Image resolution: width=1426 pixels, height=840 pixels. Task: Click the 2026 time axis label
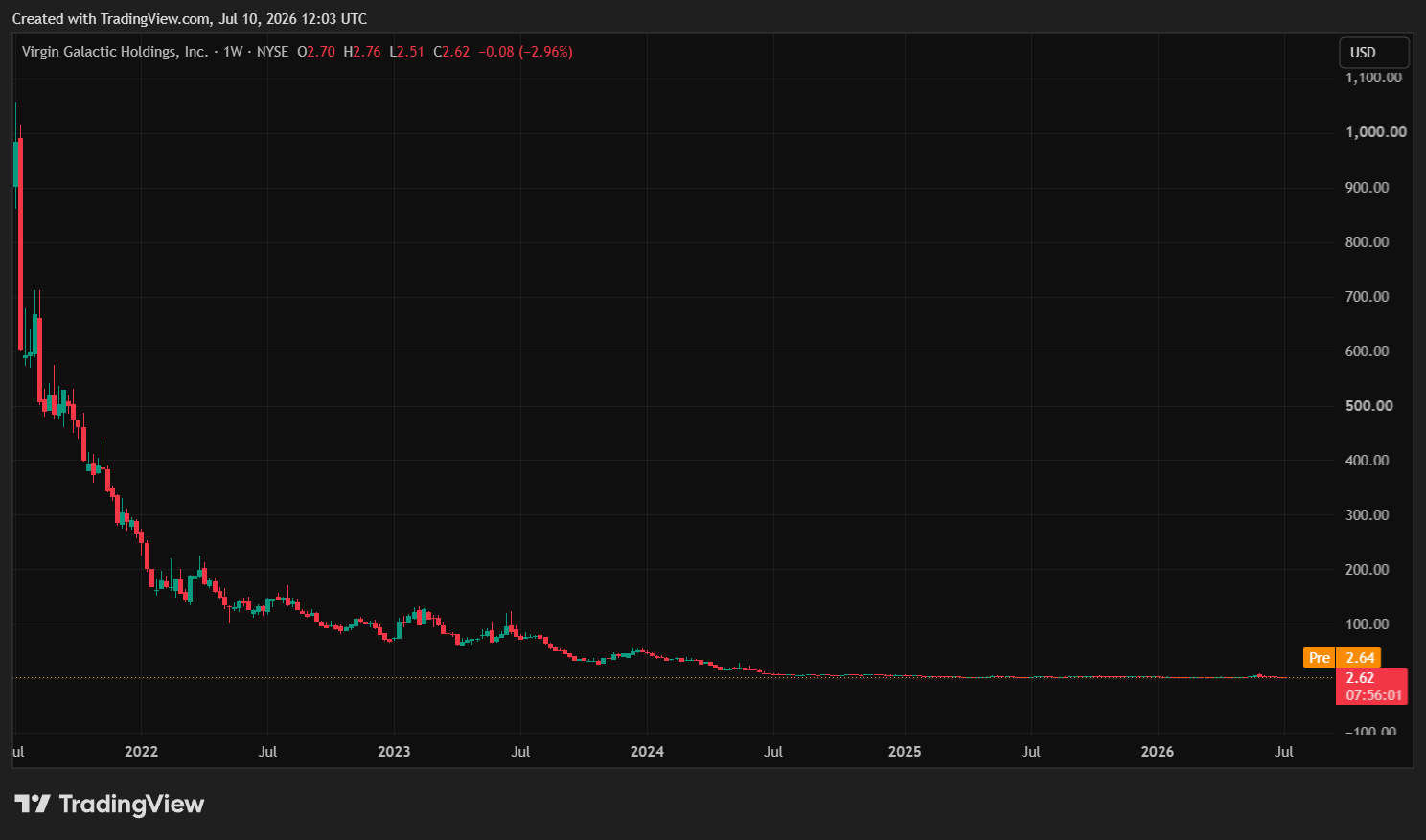[1158, 752]
